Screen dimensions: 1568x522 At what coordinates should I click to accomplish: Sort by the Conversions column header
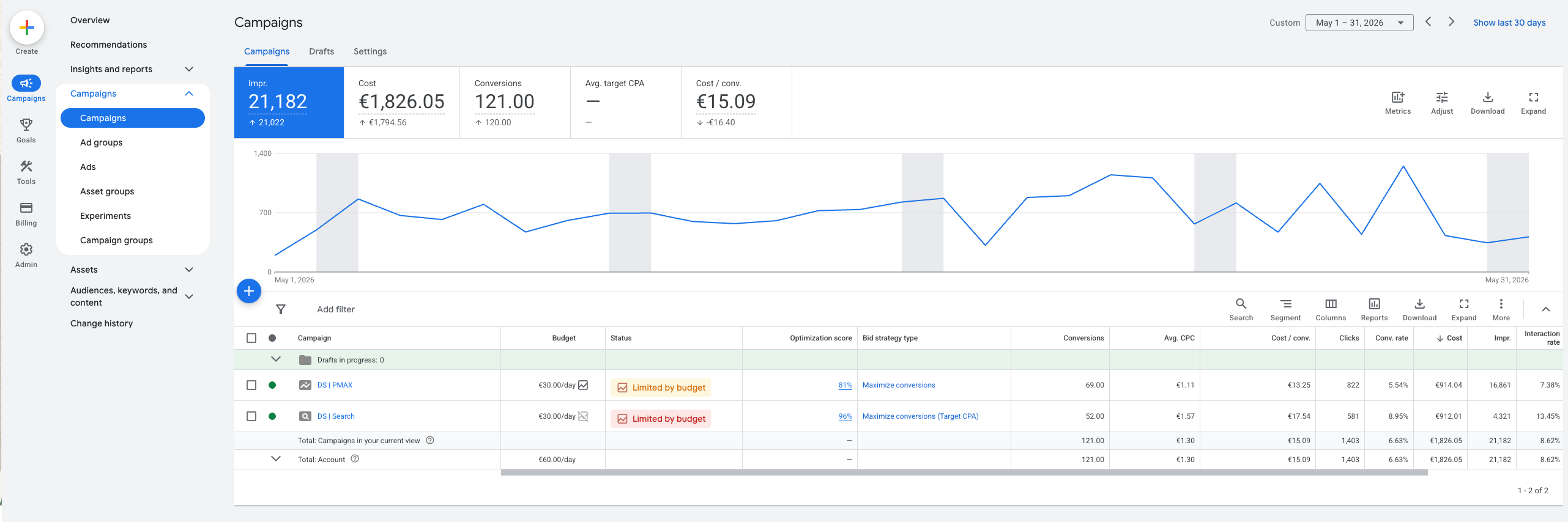pos(1083,338)
